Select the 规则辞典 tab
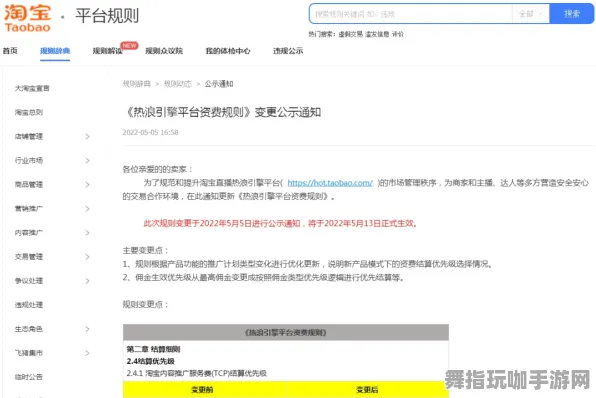 [55, 51]
